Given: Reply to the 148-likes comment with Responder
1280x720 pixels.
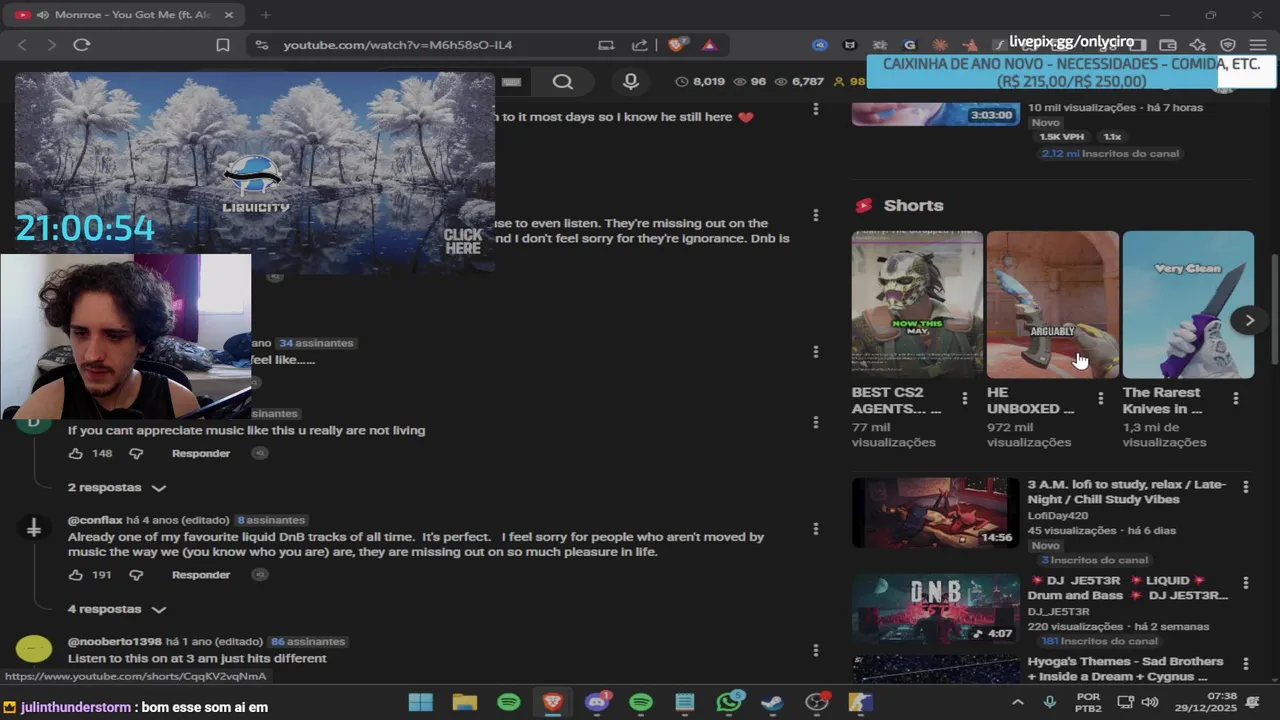Looking at the screenshot, I should coord(201,454).
